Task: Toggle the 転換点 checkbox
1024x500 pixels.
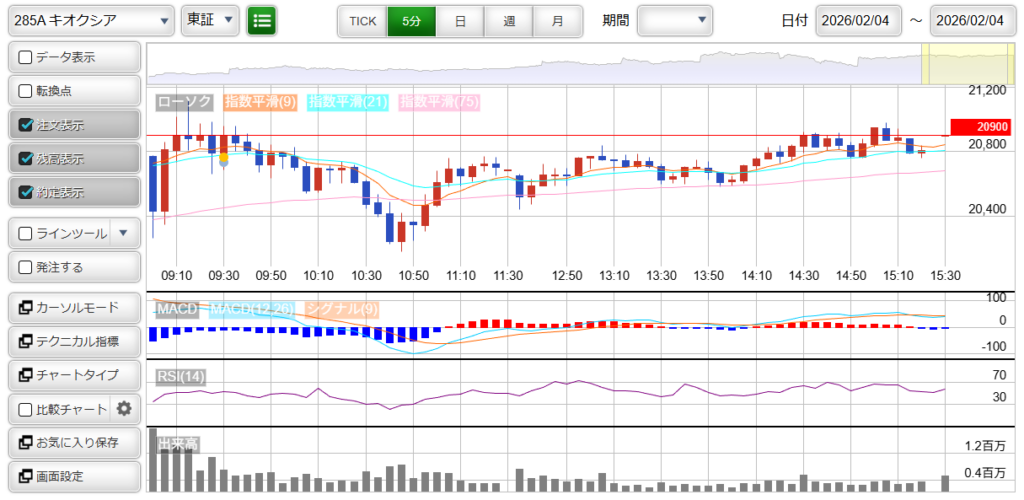Action: [27, 91]
